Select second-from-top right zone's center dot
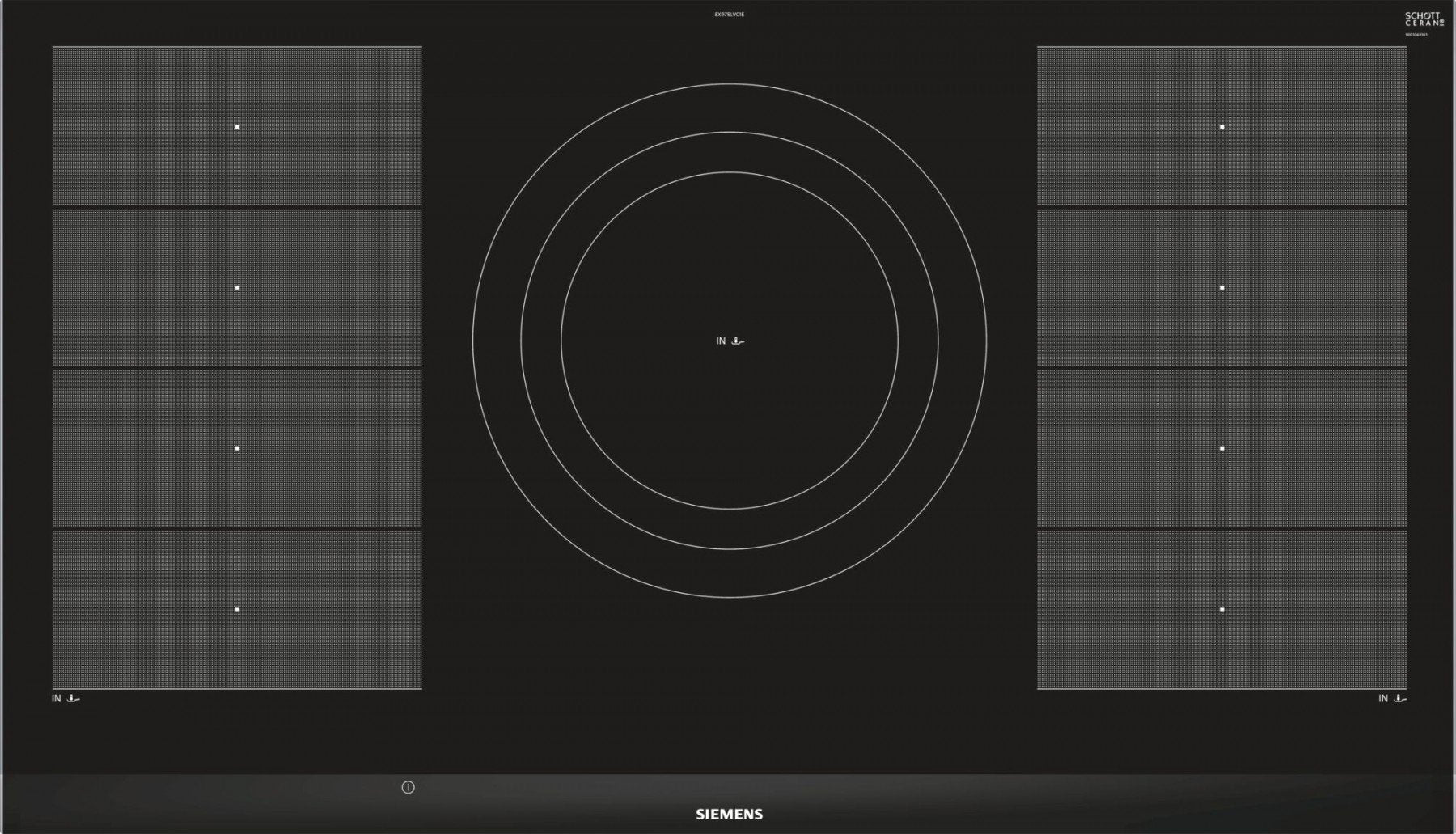1456x834 pixels. (x=1221, y=287)
